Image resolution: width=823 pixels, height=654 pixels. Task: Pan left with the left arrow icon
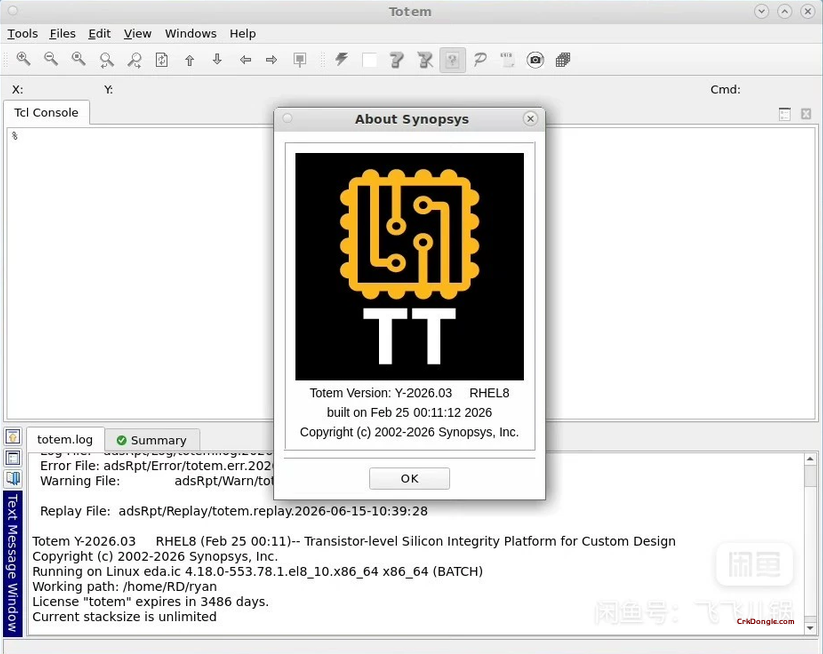(x=245, y=60)
